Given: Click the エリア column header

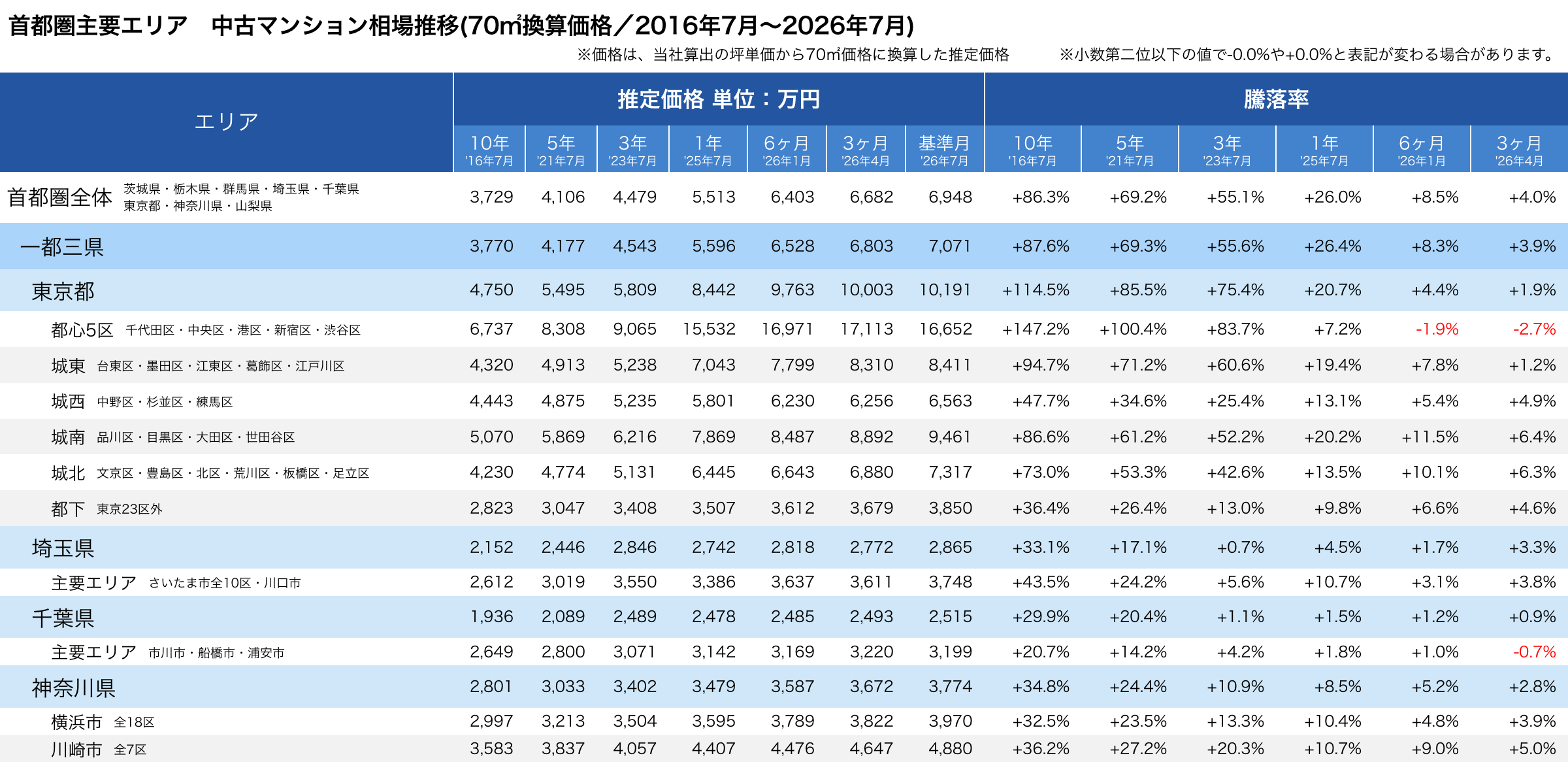Looking at the screenshot, I should (x=226, y=122).
